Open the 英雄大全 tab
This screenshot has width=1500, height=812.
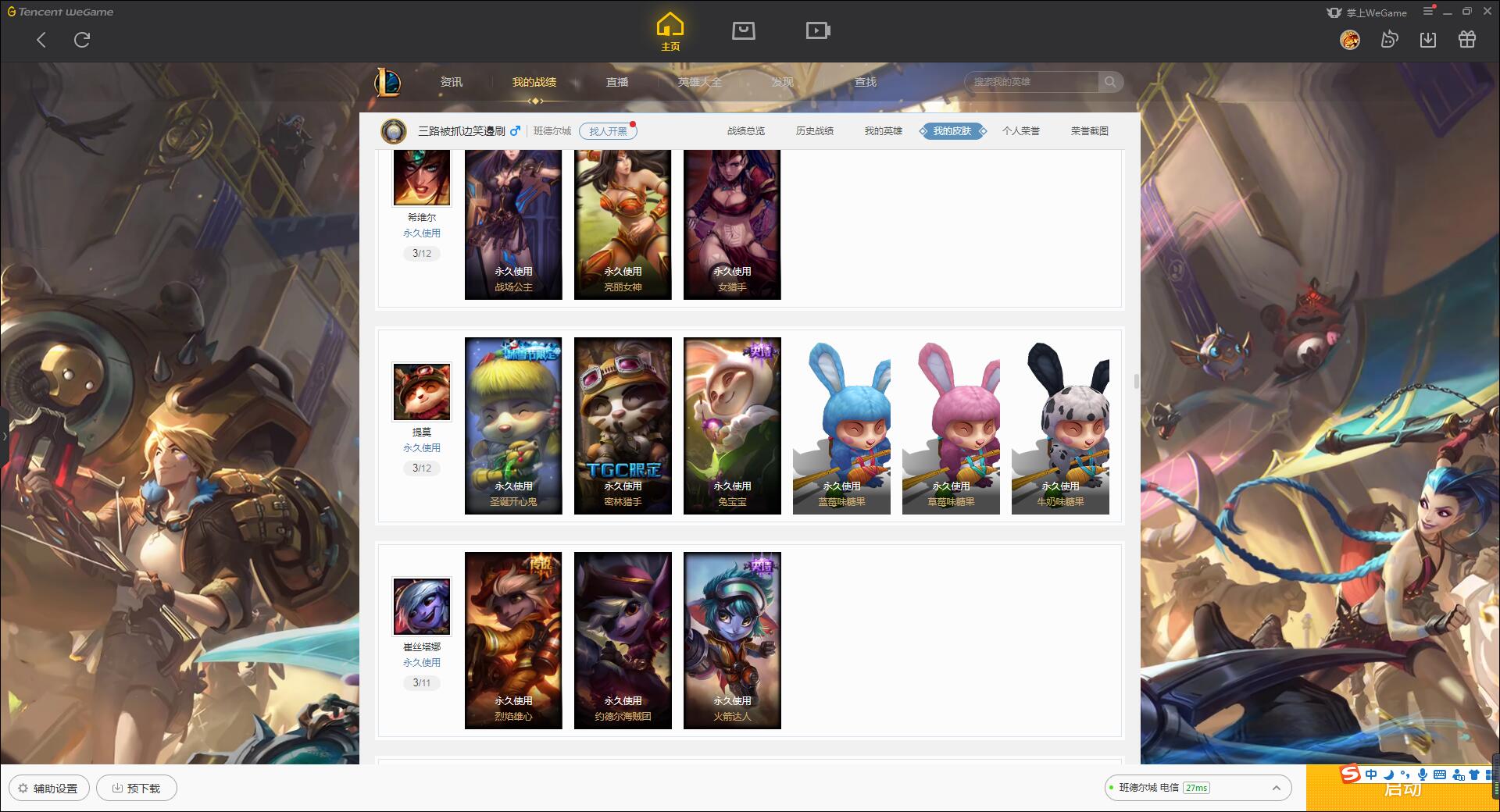pos(700,82)
